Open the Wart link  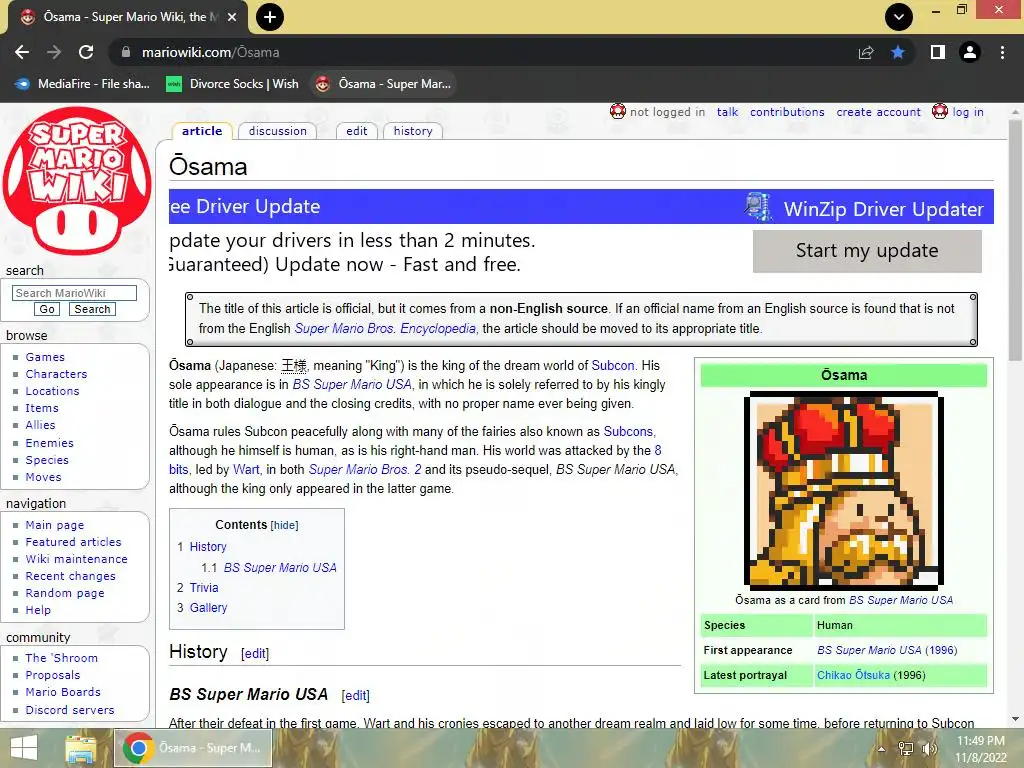click(x=246, y=469)
